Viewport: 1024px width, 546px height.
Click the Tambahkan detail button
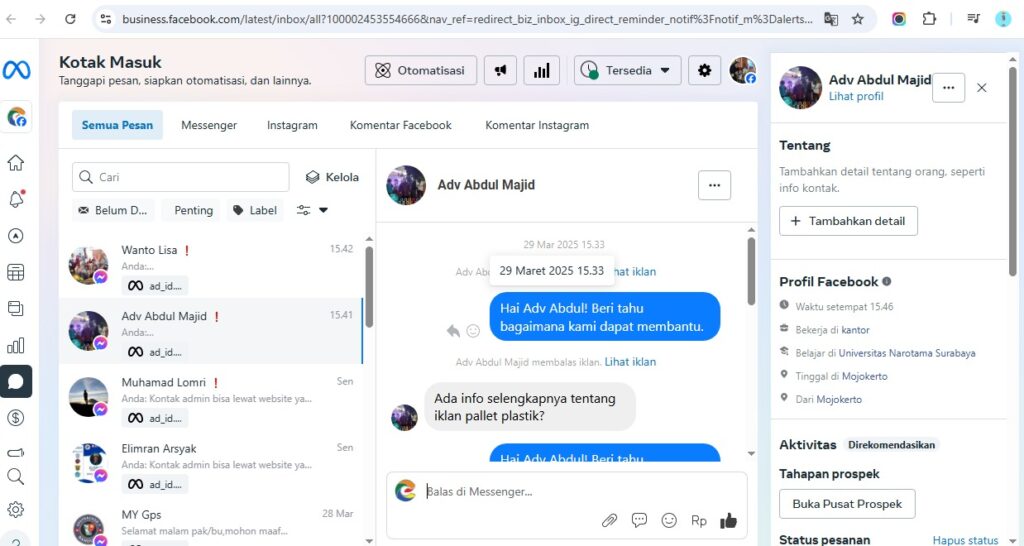tap(848, 221)
